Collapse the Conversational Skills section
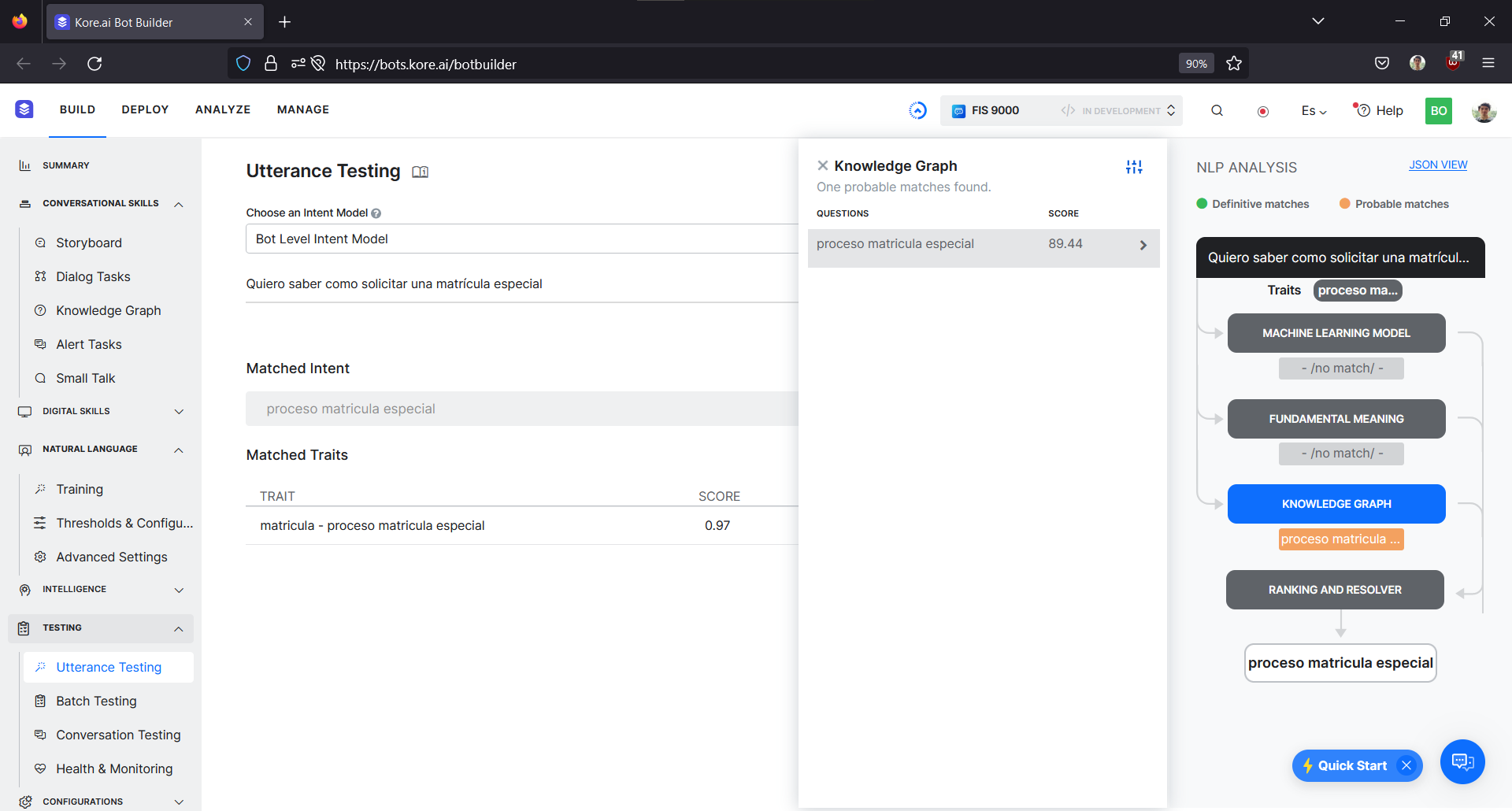Screen dimensions: 1512x811 [x=179, y=205]
